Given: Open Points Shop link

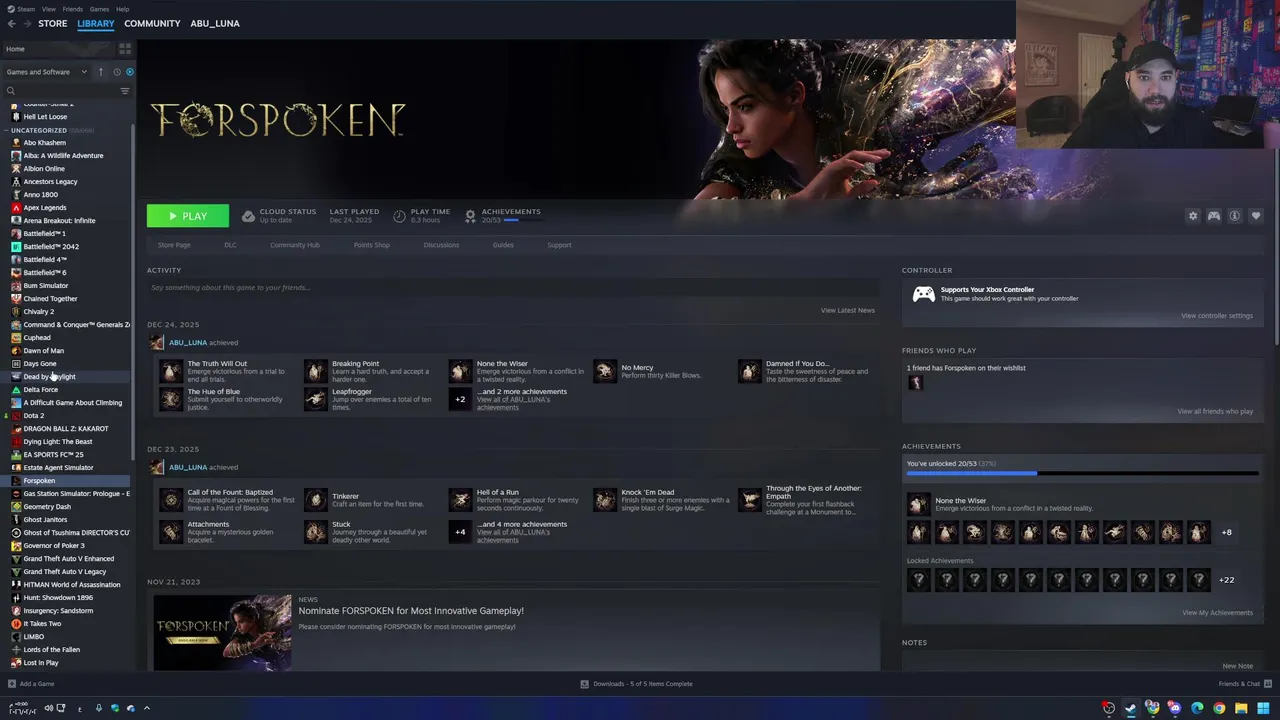Looking at the screenshot, I should click(371, 245).
